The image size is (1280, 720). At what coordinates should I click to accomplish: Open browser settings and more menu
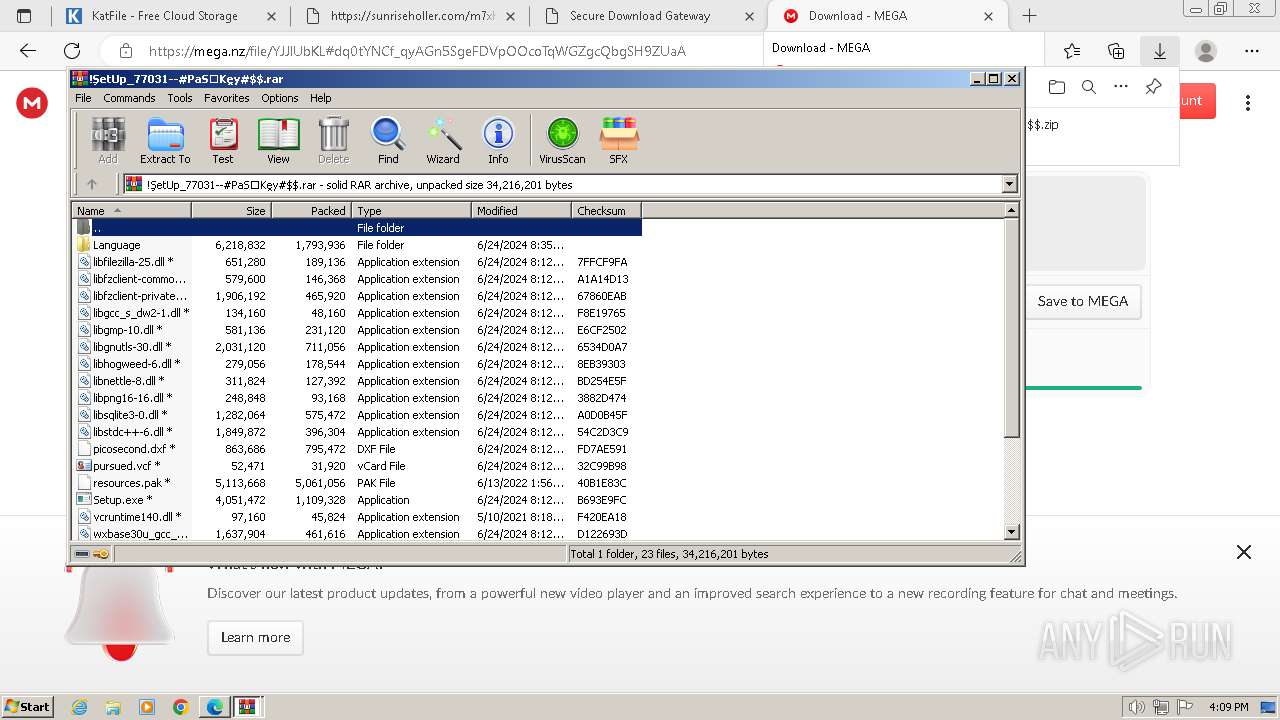(1252, 51)
